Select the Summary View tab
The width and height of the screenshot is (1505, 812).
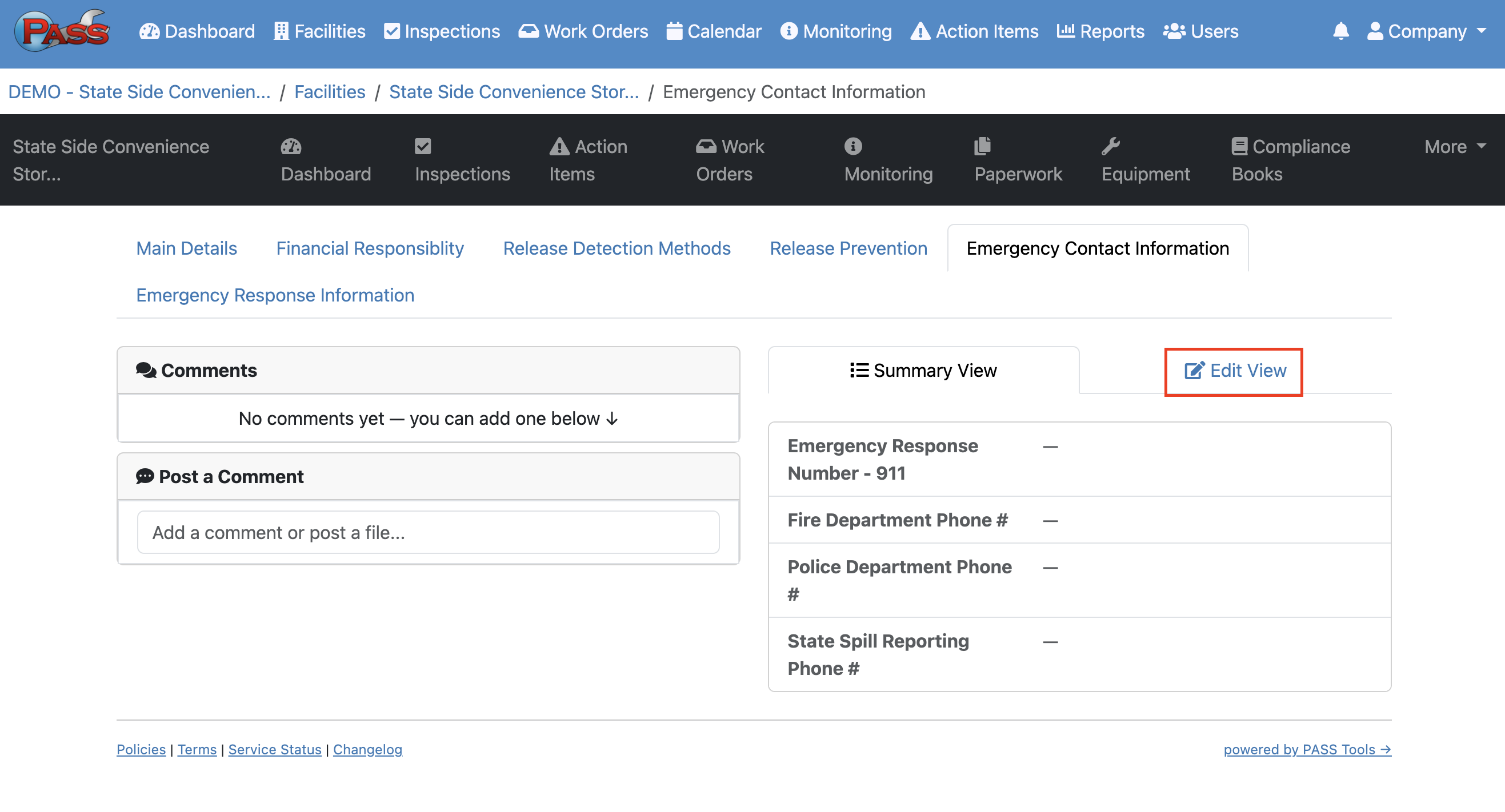coord(923,371)
